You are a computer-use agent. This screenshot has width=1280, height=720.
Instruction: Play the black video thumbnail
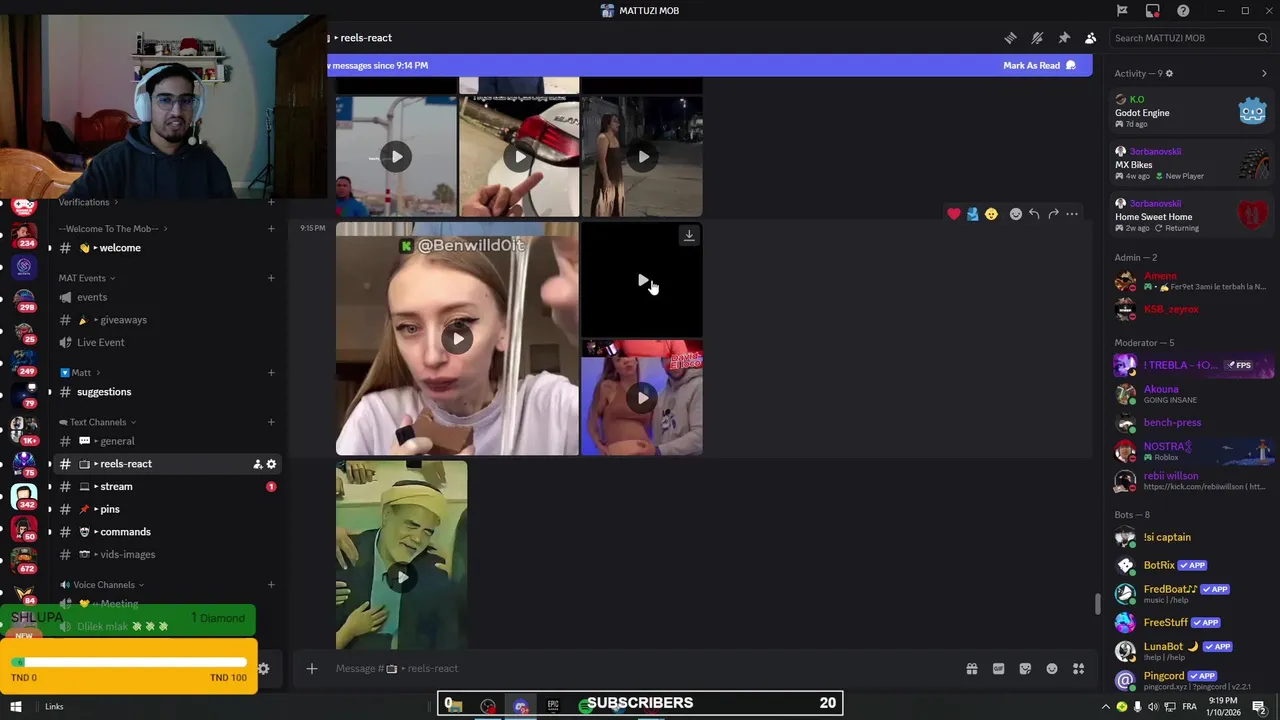642,281
